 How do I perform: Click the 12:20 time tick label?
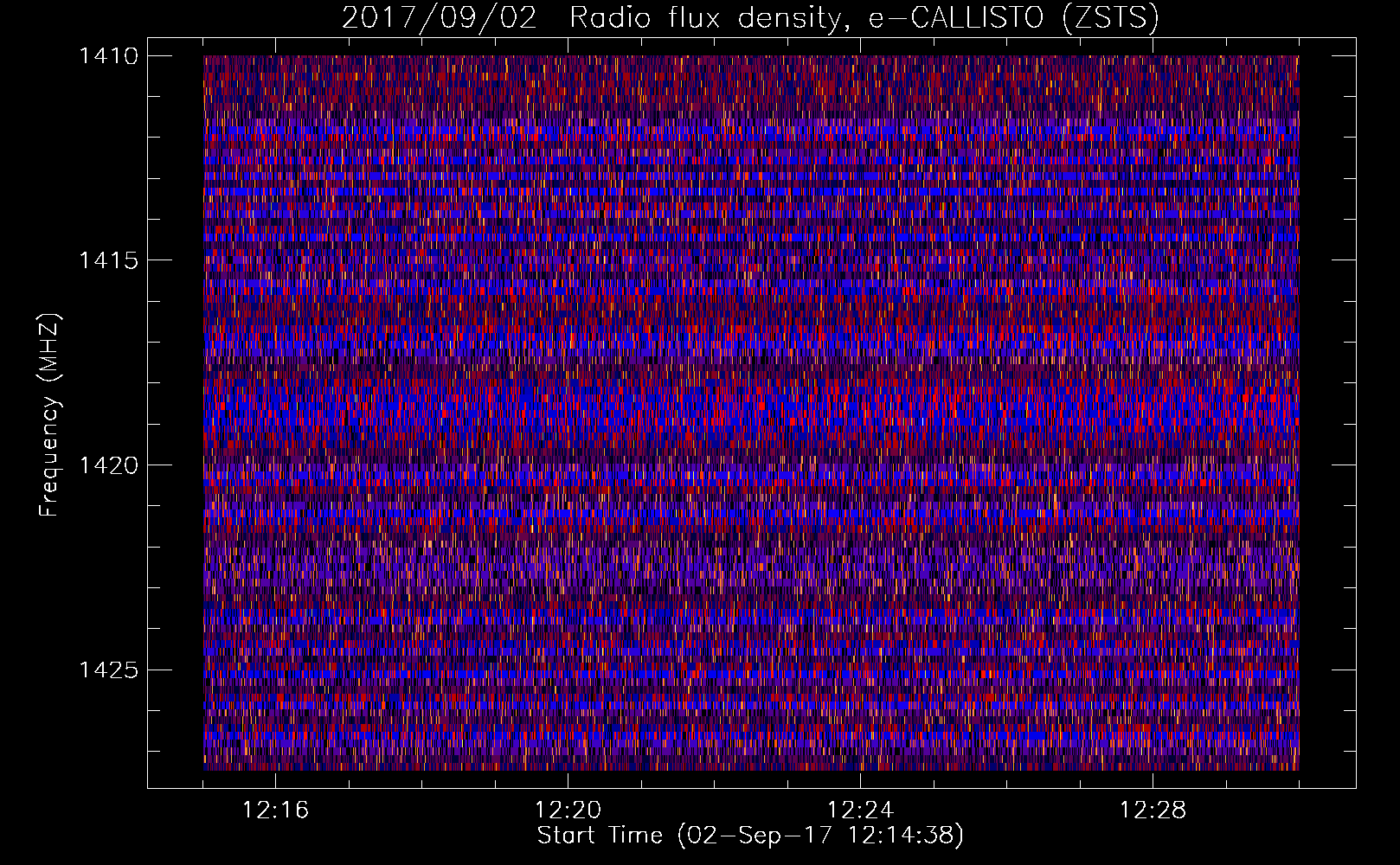(x=568, y=811)
